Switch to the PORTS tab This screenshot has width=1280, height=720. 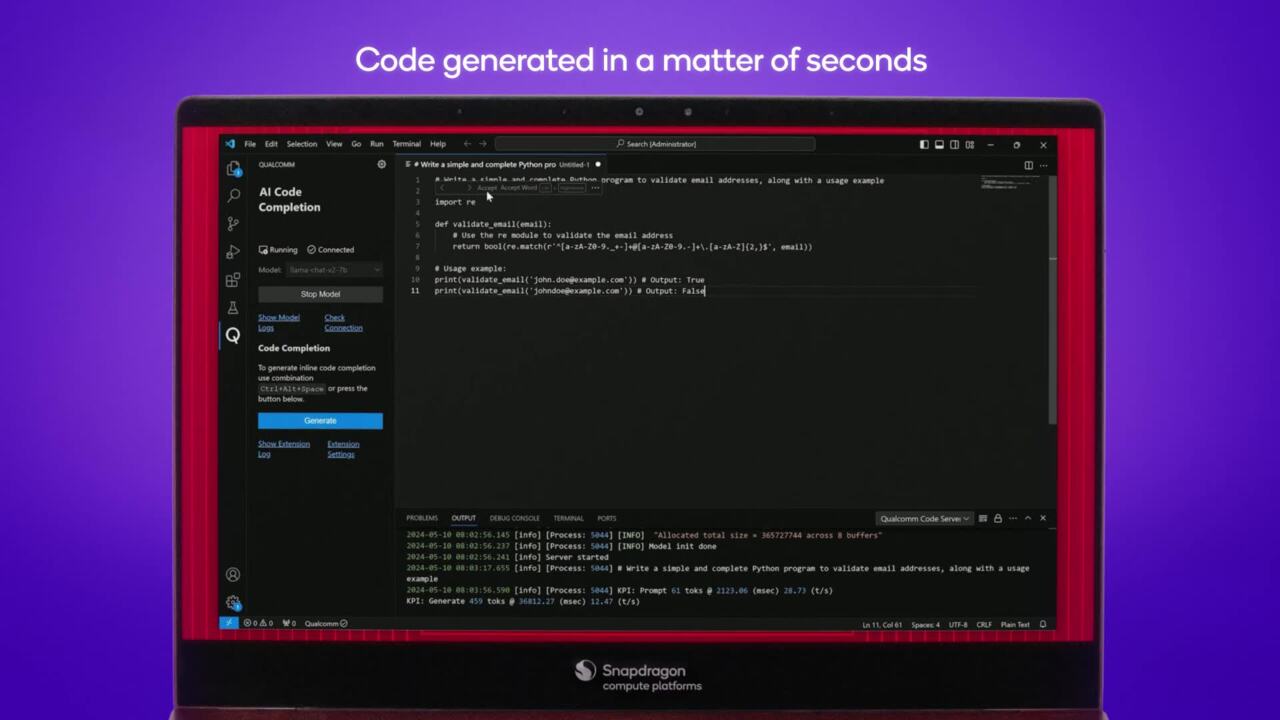click(x=607, y=518)
